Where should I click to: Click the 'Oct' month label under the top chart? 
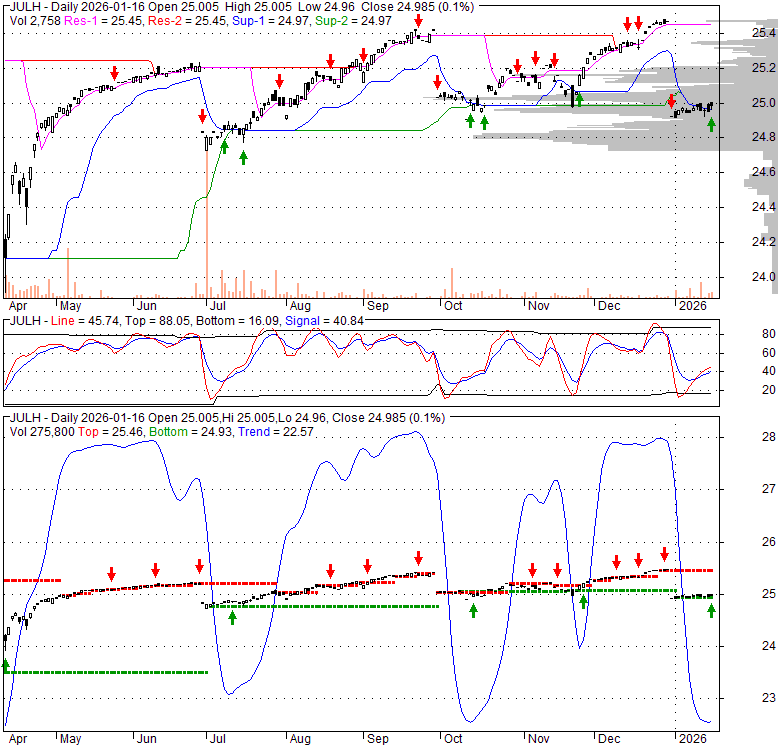(x=453, y=305)
